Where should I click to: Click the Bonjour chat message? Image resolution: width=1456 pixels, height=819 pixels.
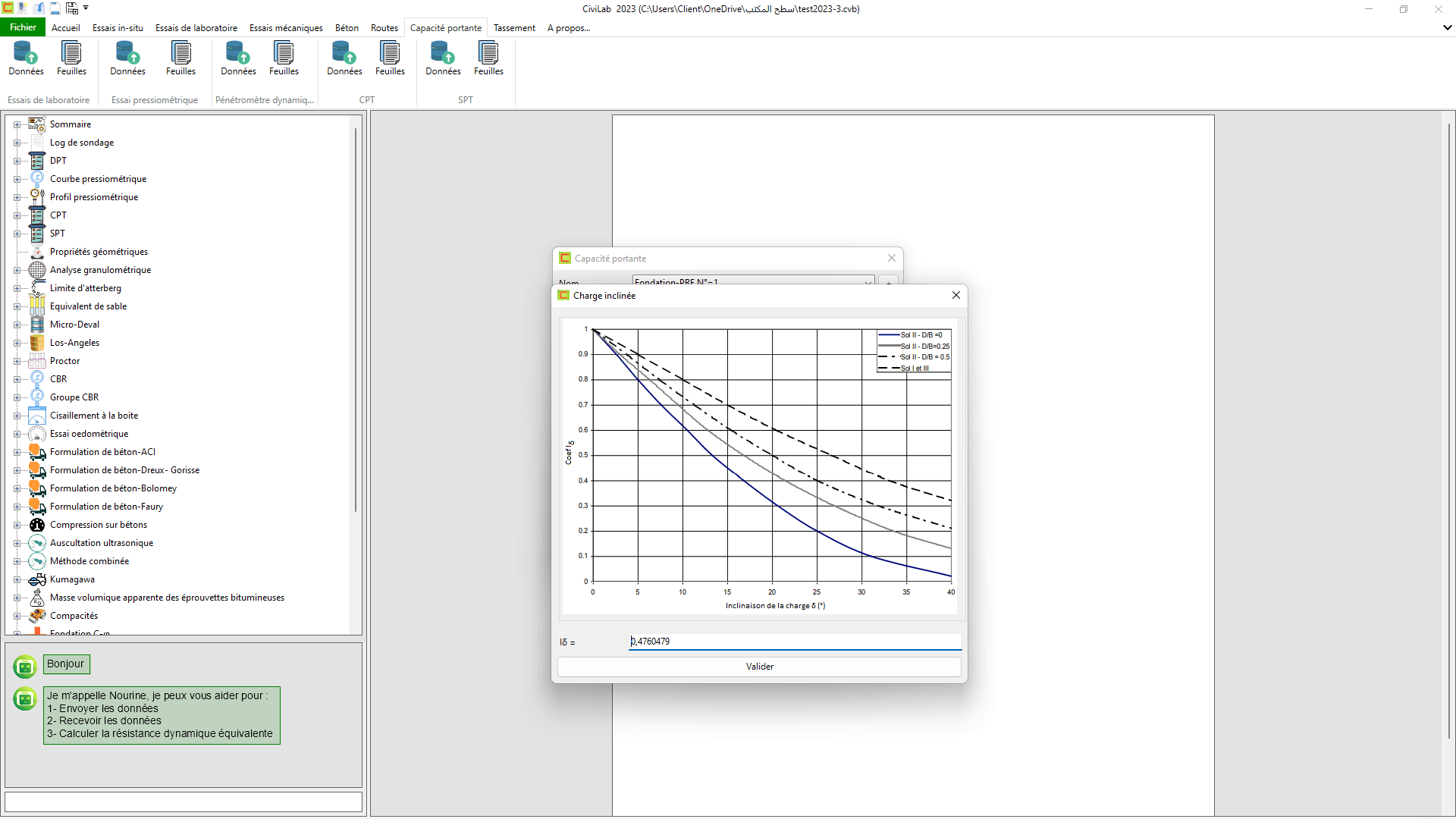[66, 664]
